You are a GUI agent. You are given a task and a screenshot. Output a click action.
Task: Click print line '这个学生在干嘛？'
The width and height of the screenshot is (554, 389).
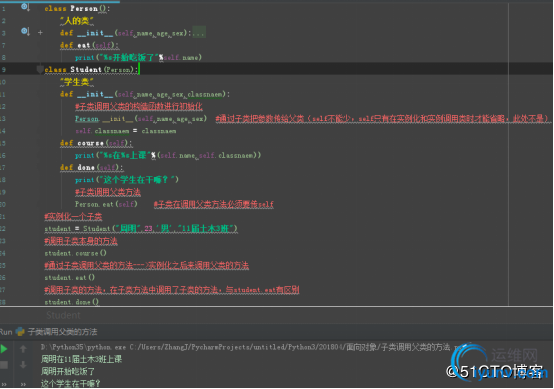click(x=127, y=180)
